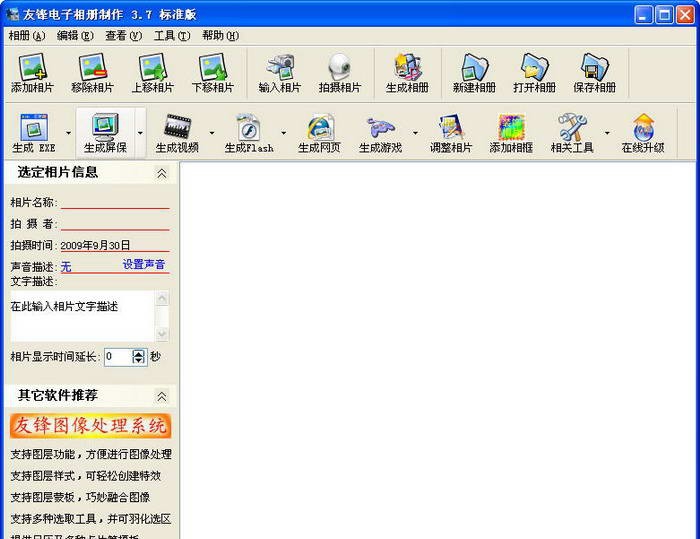The width and height of the screenshot is (700, 539).
Task: Collapse the 其它软件推荐 panel
Action: click(x=162, y=396)
